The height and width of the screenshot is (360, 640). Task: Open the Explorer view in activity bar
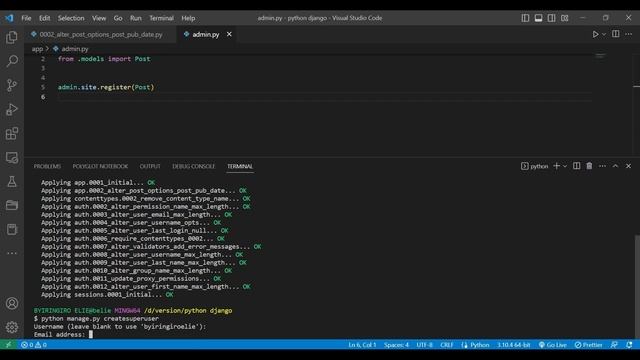pyautogui.click(x=12, y=38)
